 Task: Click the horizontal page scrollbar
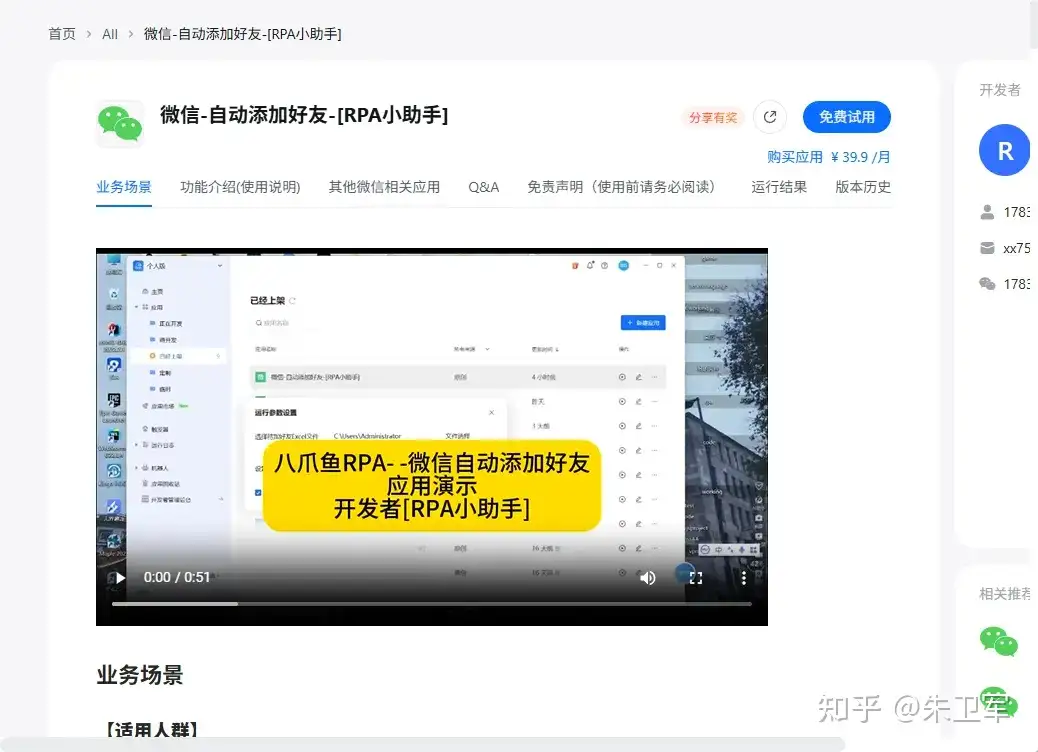click(x=424, y=744)
